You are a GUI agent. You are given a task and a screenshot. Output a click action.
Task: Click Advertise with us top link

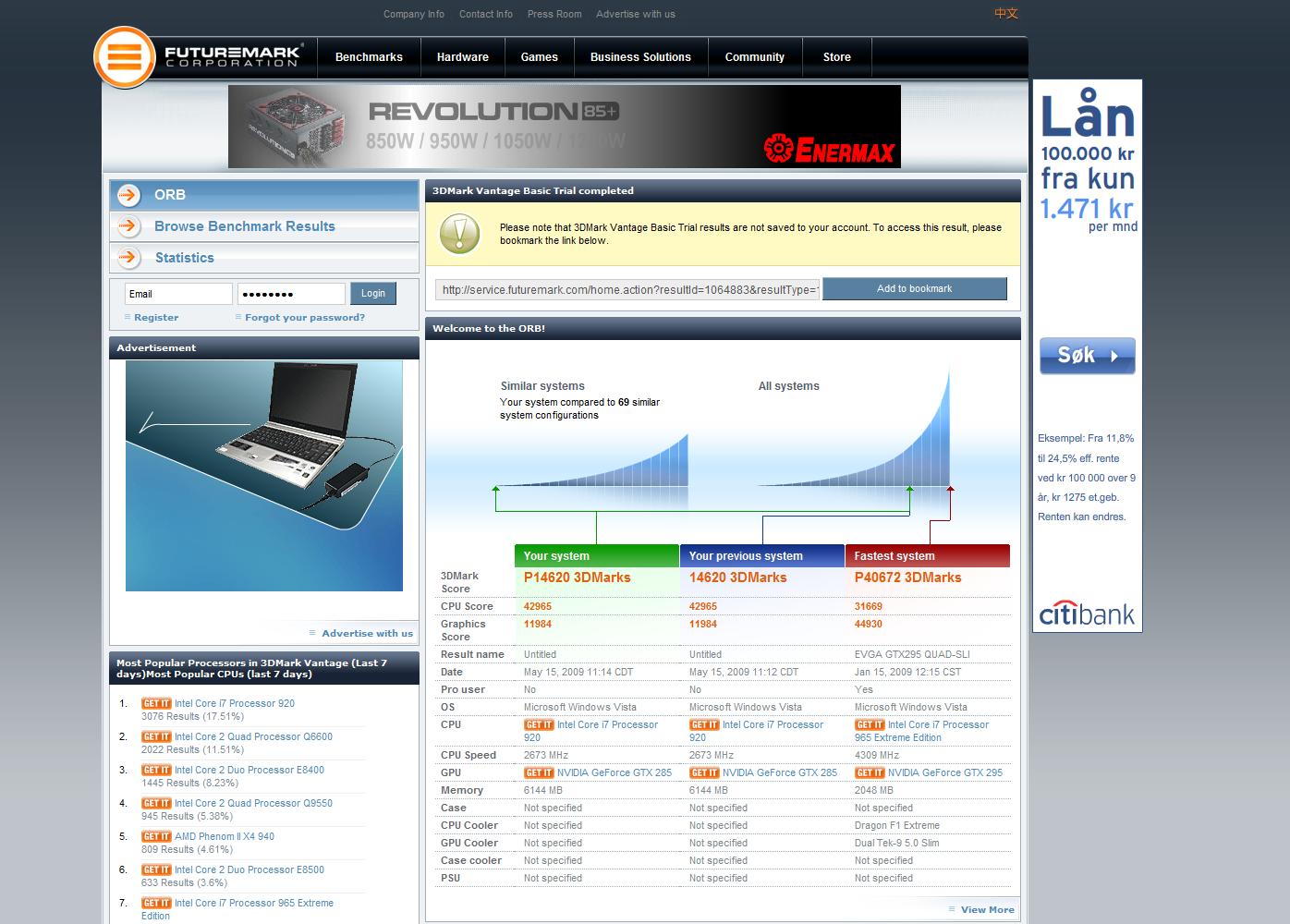pos(636,14)
